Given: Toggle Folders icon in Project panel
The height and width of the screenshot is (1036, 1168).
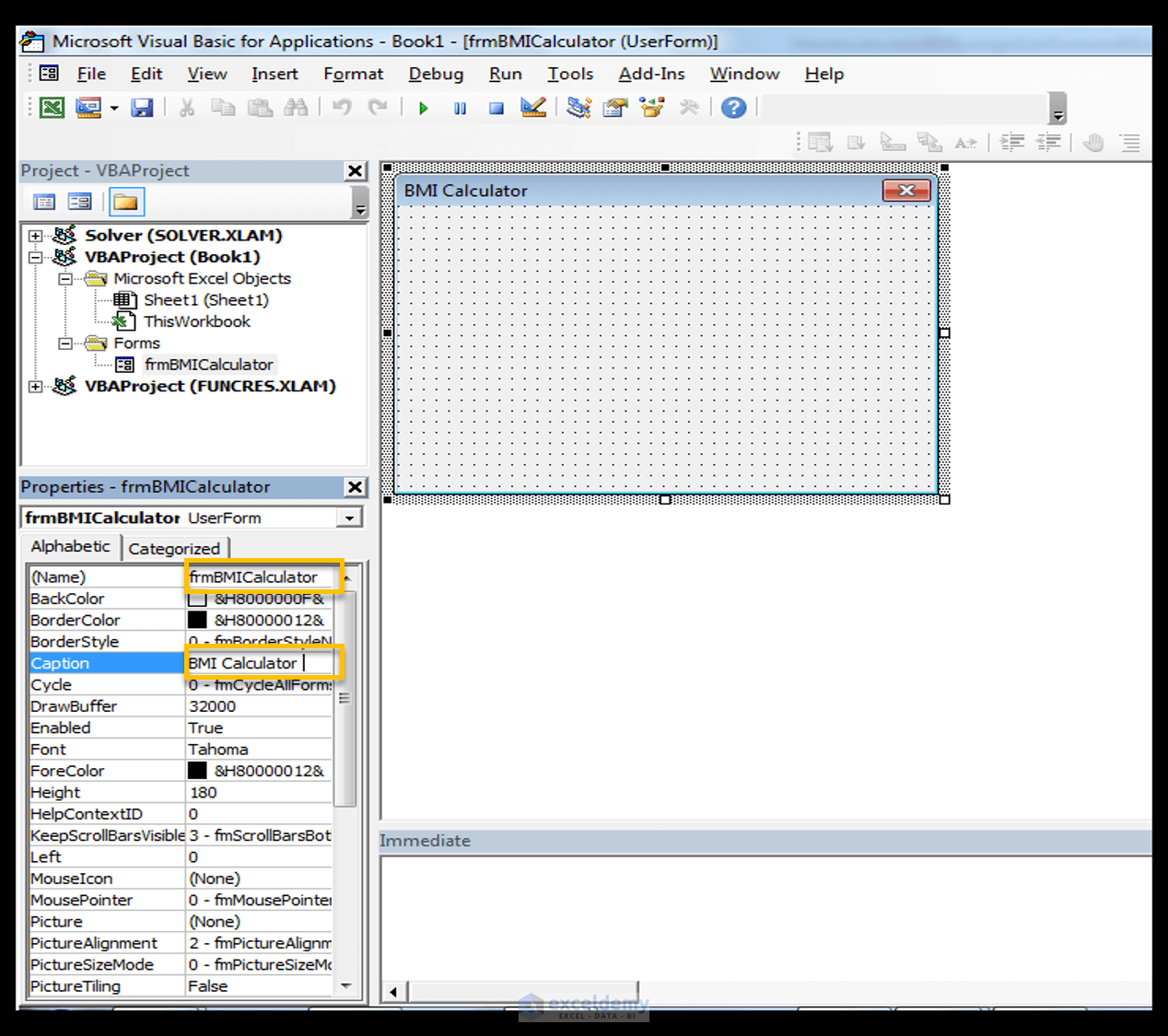Looking at the screenshot, I should 125,202.
